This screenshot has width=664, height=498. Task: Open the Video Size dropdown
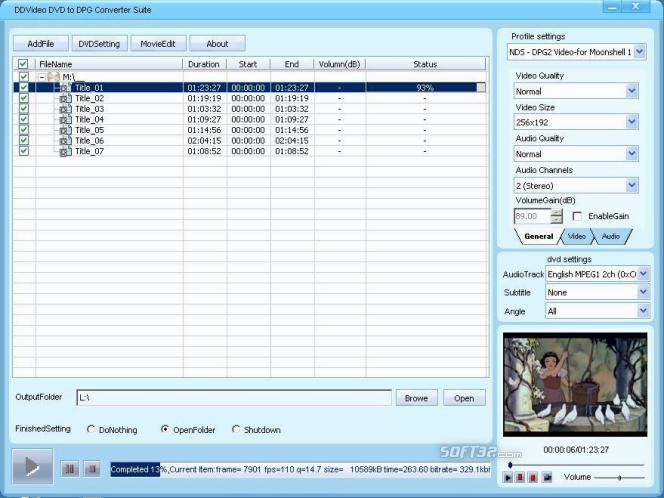632,122
